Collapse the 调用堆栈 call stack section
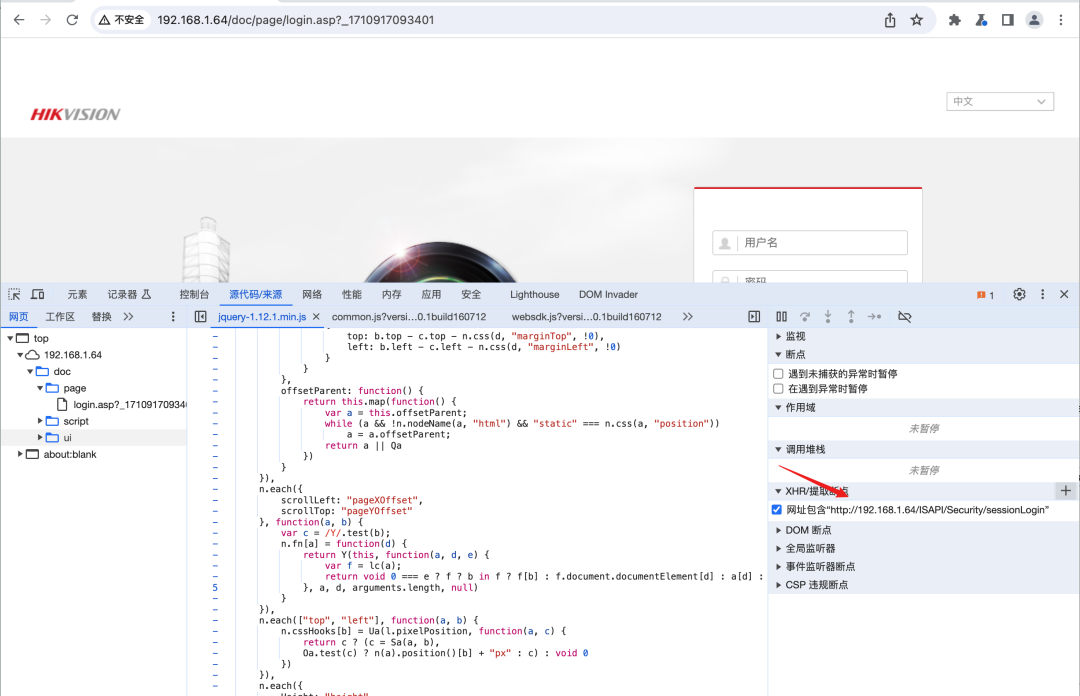The image size is (1080, 696). (804, 449)
